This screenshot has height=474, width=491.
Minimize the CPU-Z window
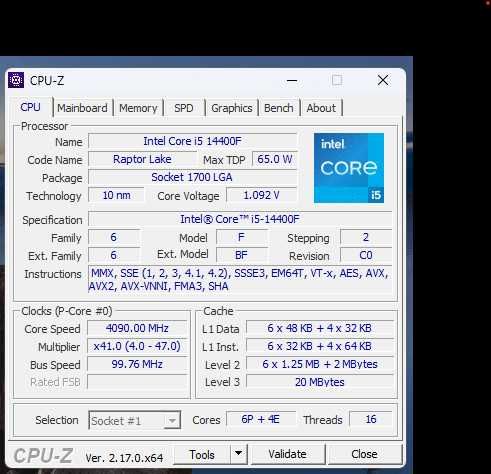click(292, 80)
